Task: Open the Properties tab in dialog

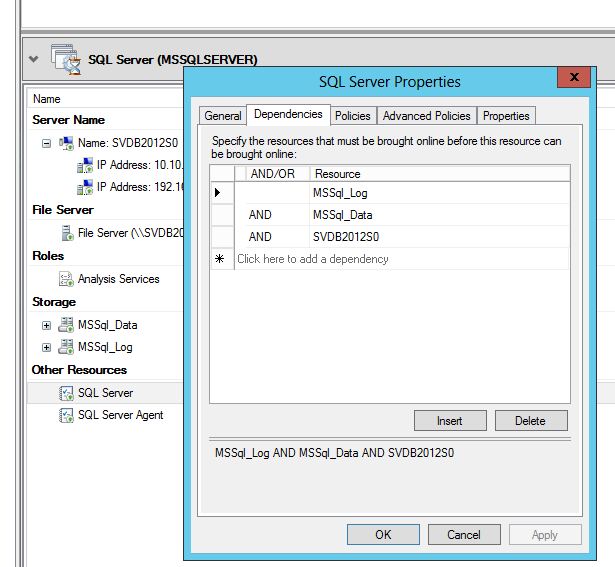Action: pos(506,116)
